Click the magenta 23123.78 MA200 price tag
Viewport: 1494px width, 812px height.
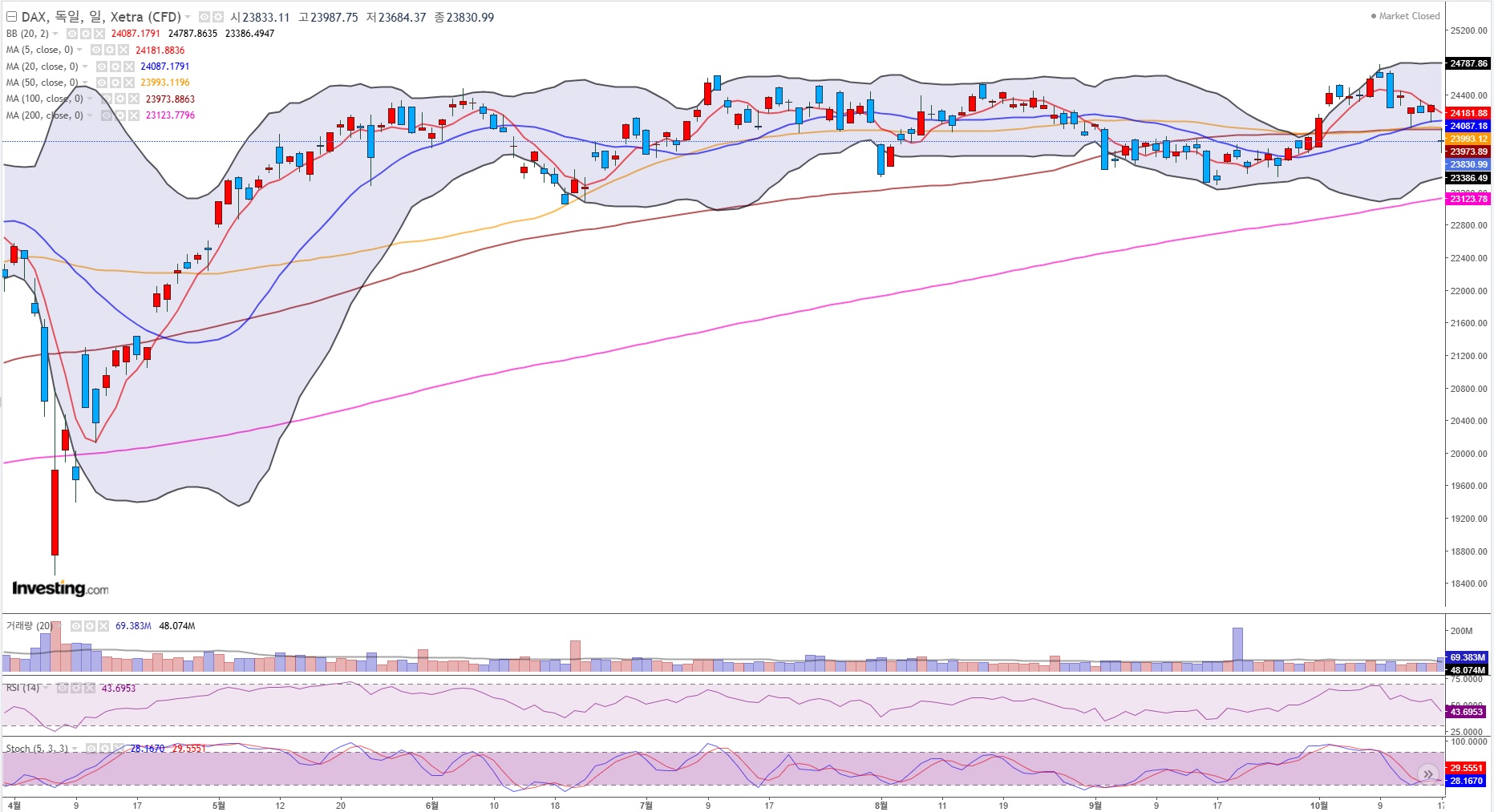(x=1468, y=199)
